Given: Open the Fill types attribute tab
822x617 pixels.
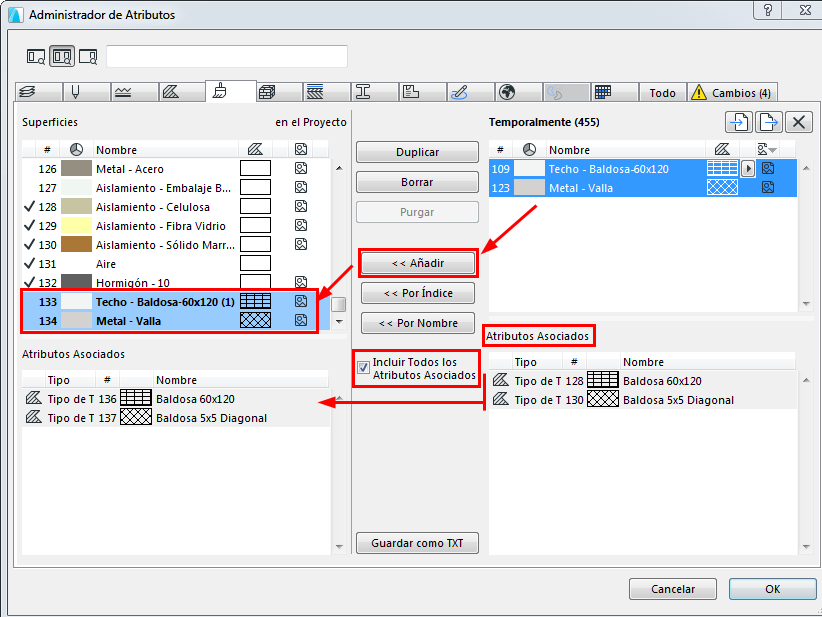Looking at the screenshot, I should coord(181,92).
